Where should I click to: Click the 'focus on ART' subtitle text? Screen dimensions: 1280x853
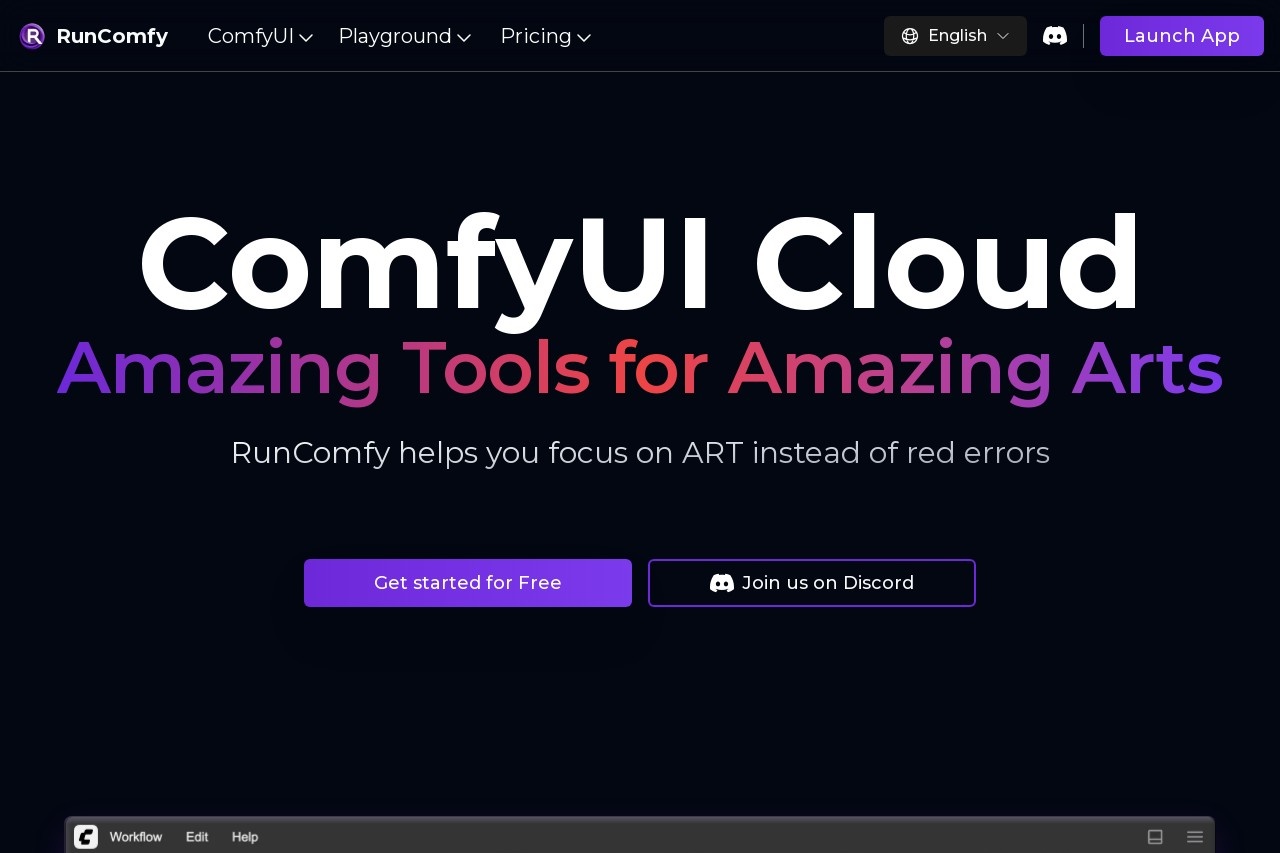coord(646,453)
